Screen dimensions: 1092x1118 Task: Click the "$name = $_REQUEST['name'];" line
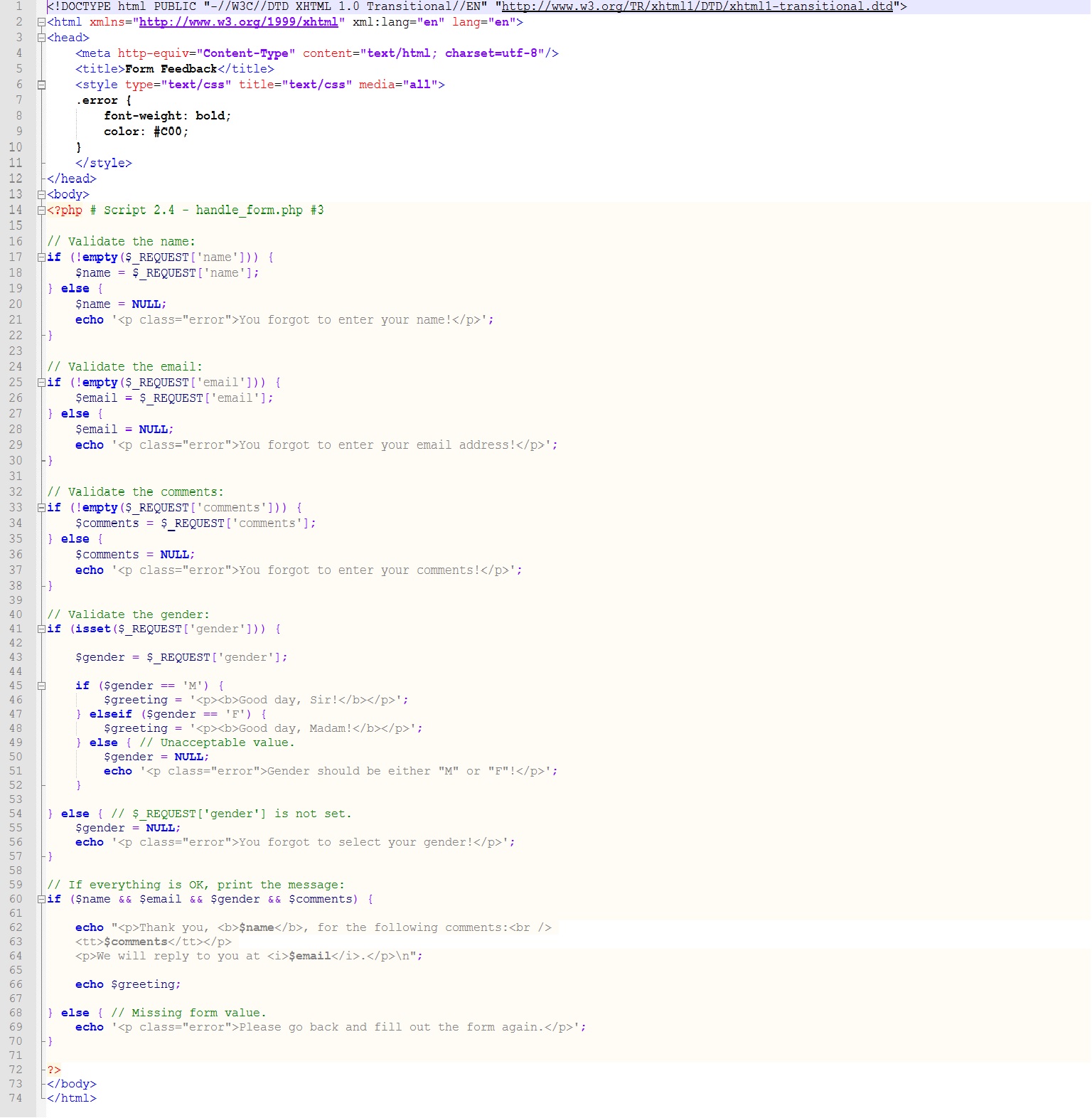tap(168, 272)
